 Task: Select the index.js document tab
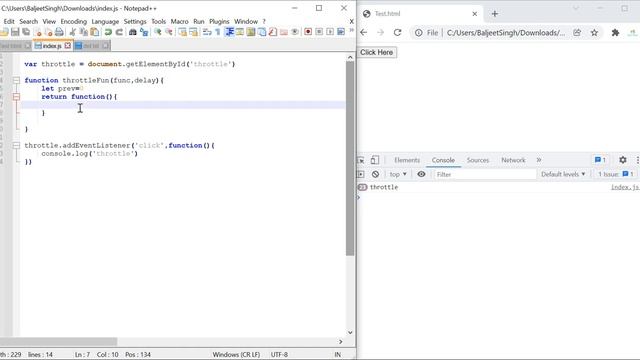coord(51,46)
